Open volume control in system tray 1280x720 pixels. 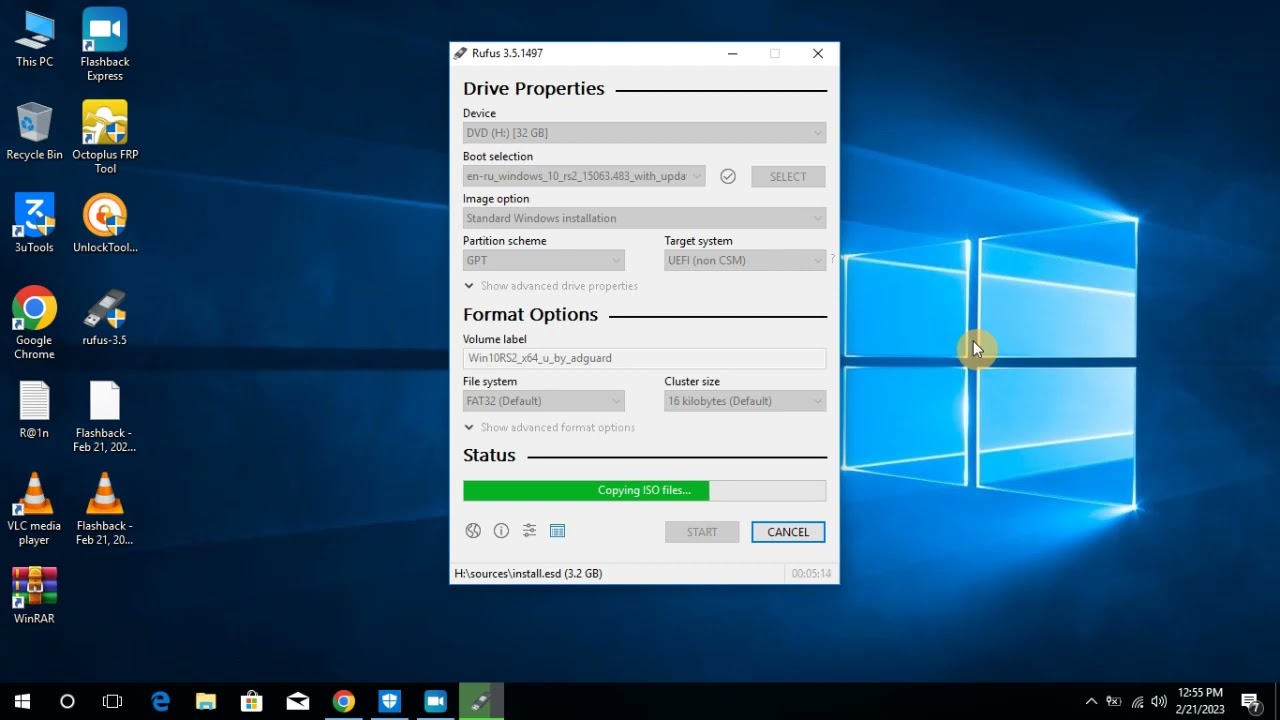pos(1159,701)
